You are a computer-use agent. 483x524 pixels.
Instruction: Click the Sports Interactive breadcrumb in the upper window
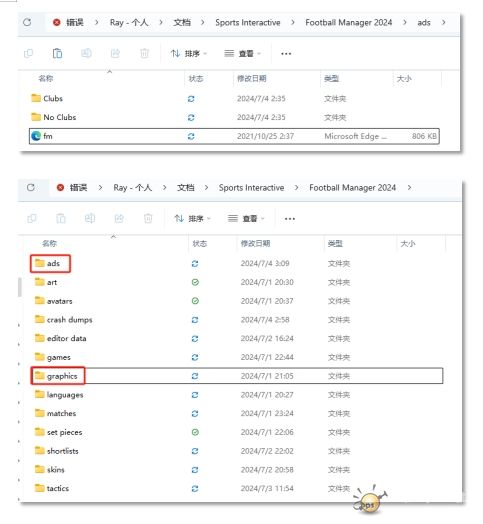click(248, 22)
